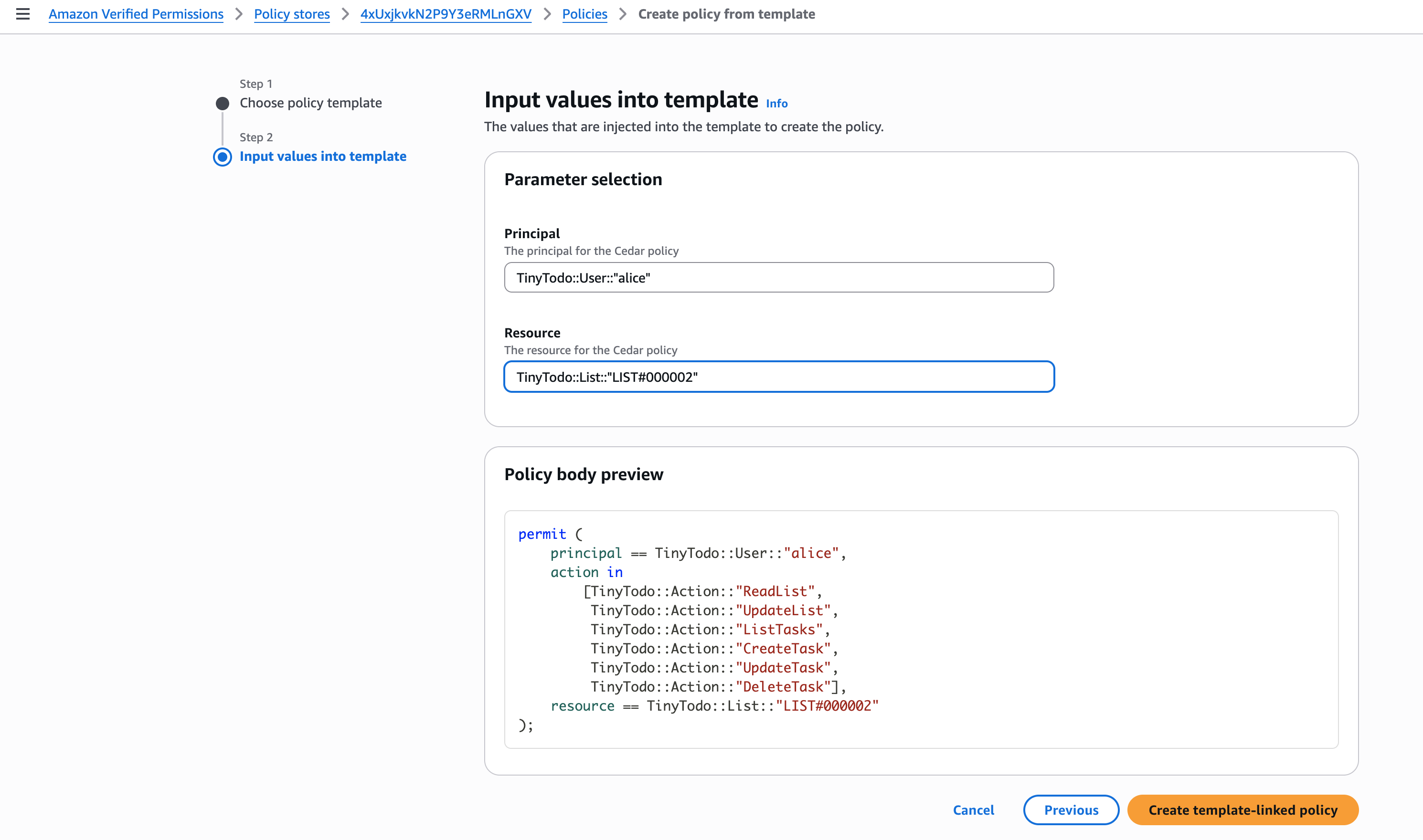Click first breadcrumb chevron after Amazon Verified Permissions
The width and height of the screenshot is (1423, 840).
[x=239, y=14]
